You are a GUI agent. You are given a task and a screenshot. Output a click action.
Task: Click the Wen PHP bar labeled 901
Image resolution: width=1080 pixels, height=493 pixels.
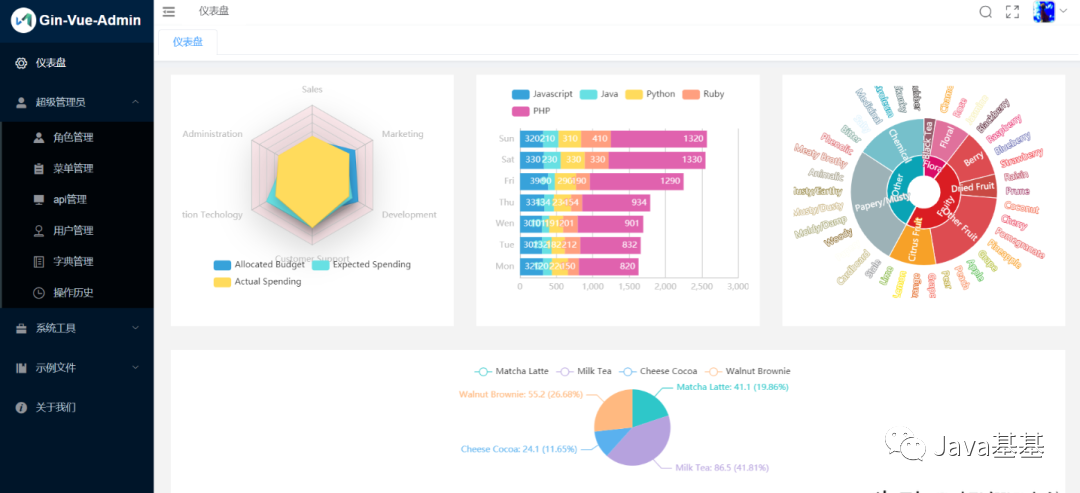611,224
